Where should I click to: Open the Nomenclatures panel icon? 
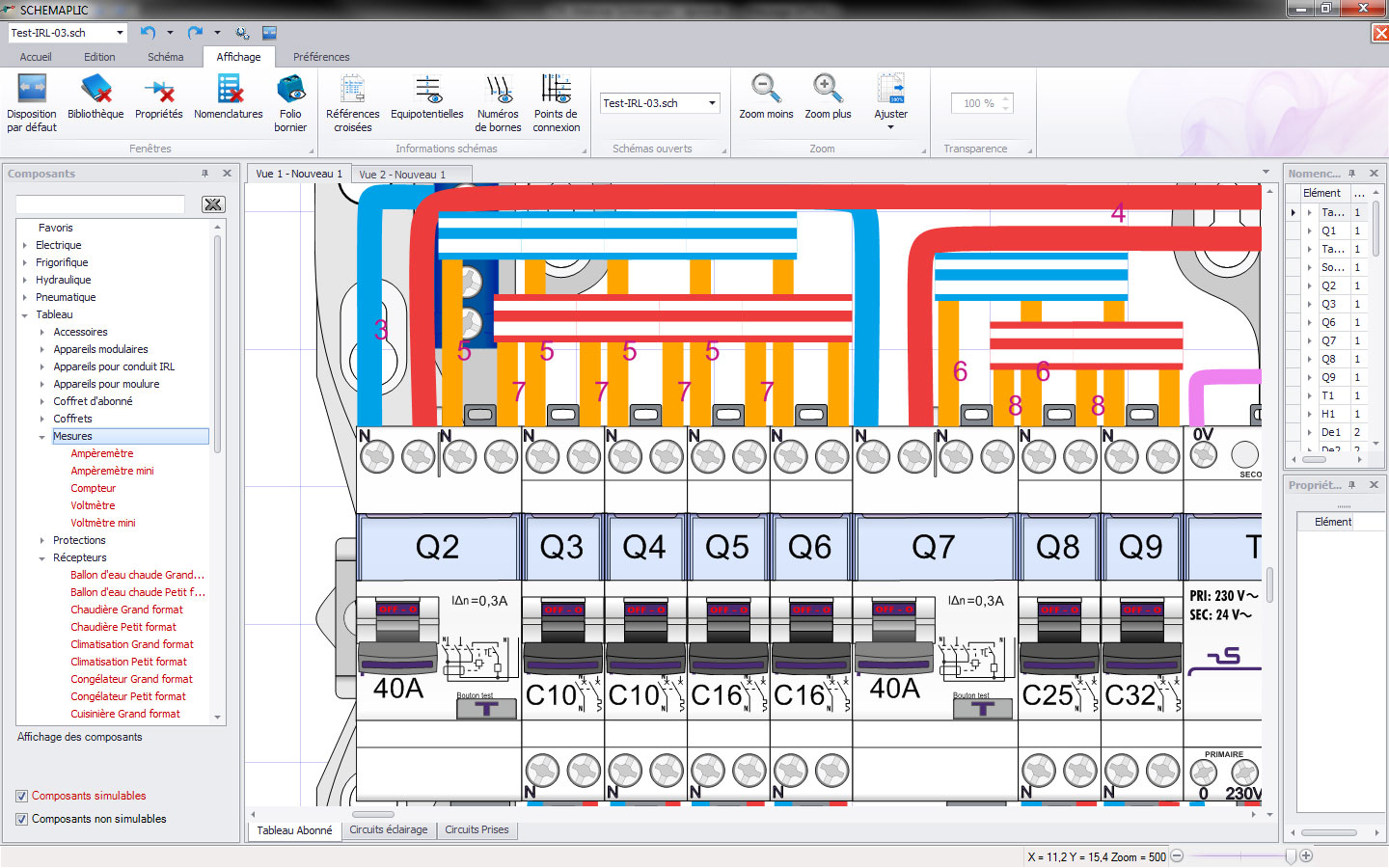click(229, 91)
